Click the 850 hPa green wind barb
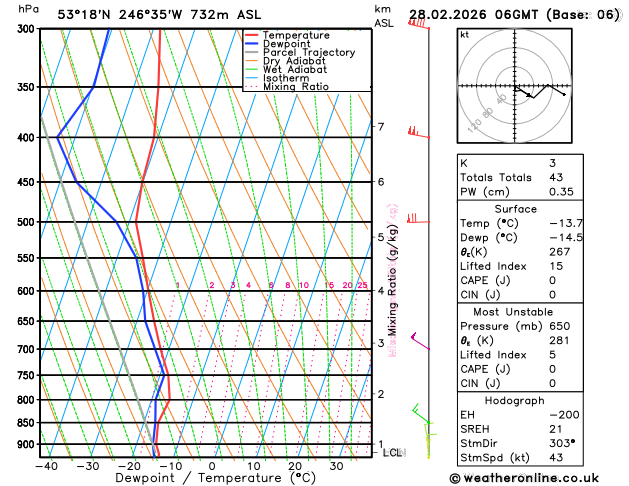The height and width of the screenshot is (486, 629). pyautogui.click(x=421, y=414)
